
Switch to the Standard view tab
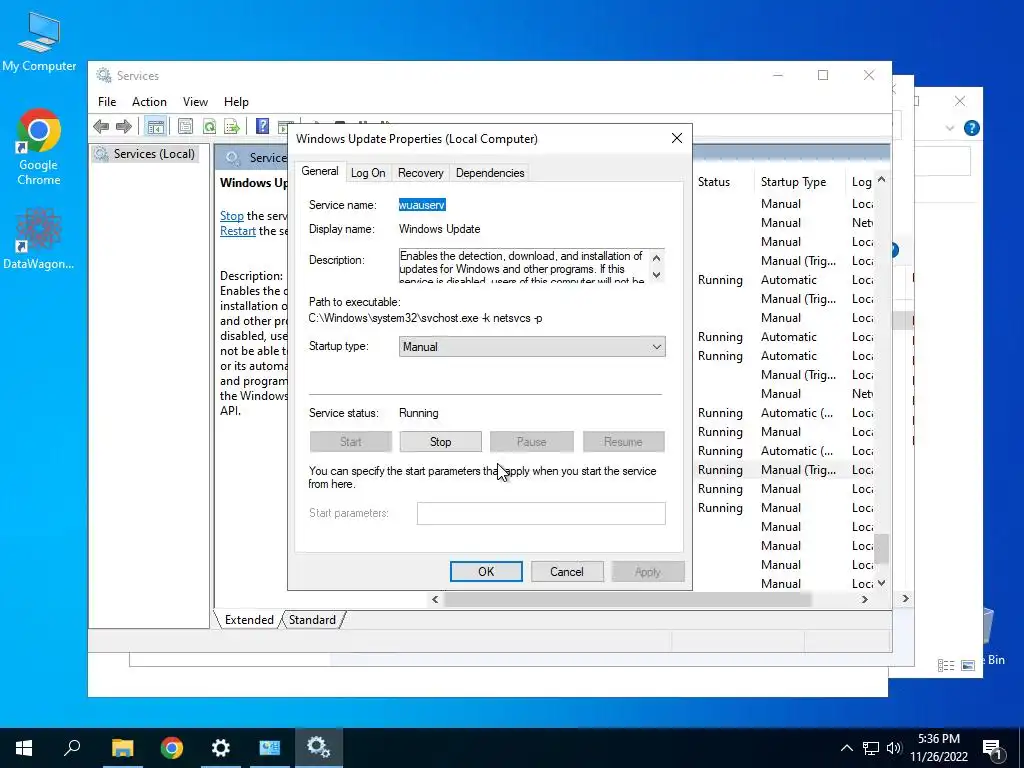312,620
